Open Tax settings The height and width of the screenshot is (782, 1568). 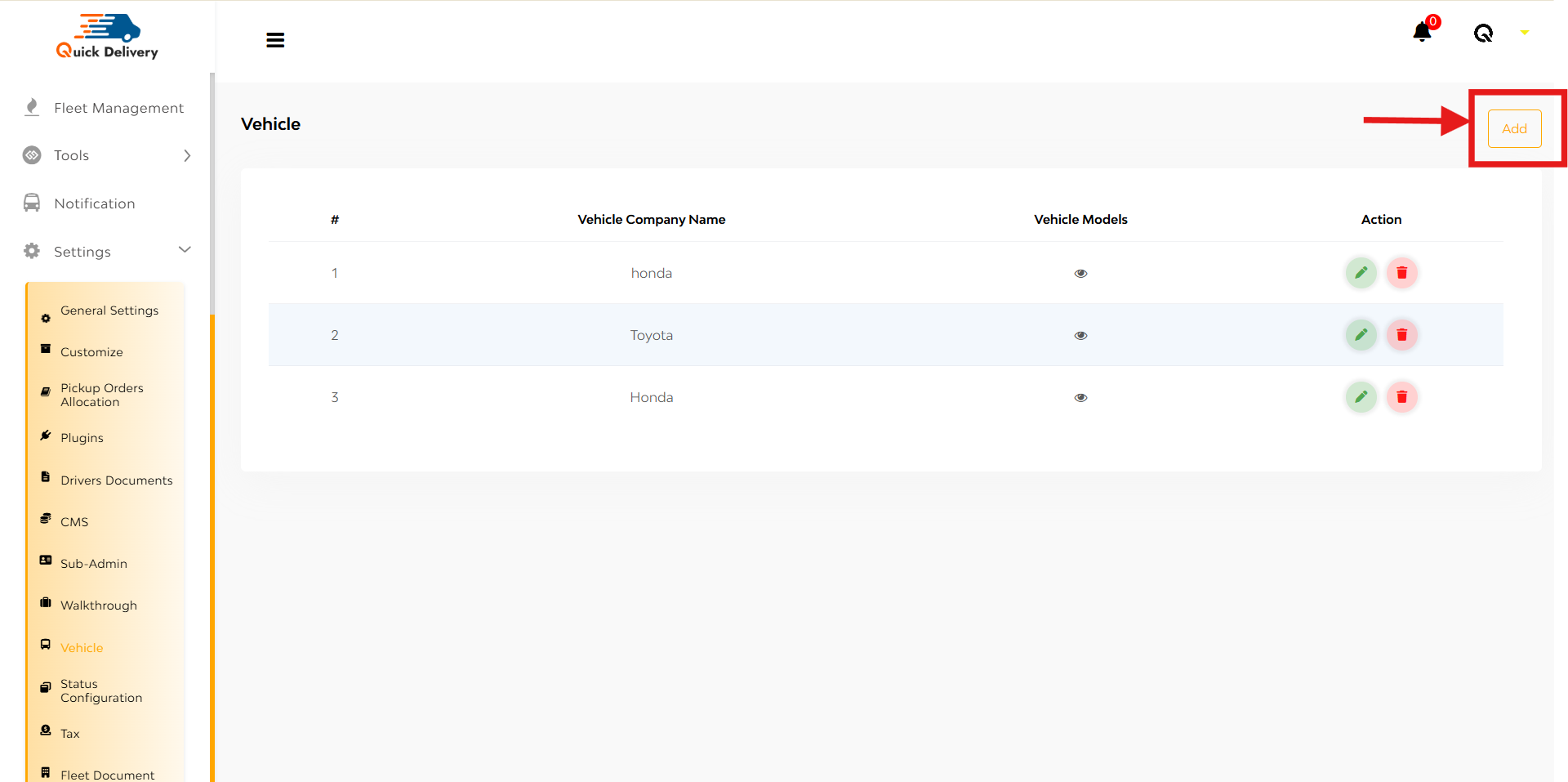[70, 734]
